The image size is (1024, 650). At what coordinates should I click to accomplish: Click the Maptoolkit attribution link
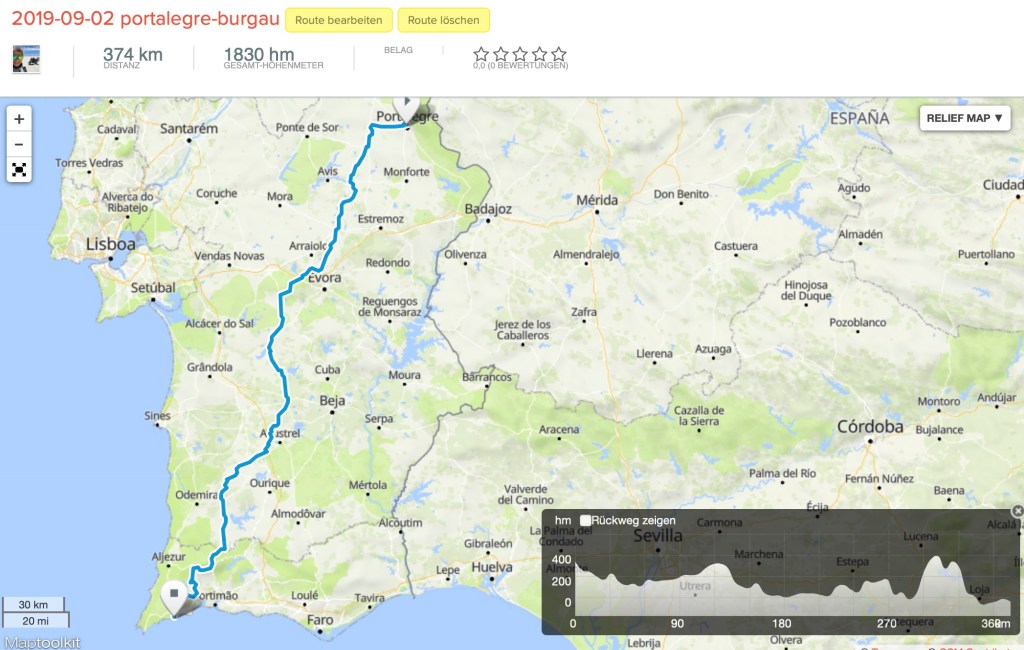coord(42,643)
